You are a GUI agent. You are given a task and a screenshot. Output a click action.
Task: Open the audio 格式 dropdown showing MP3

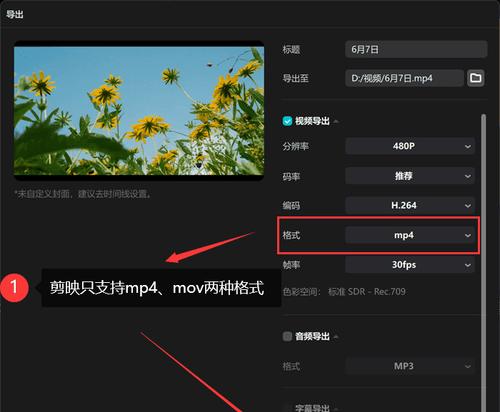pos(410,366)
